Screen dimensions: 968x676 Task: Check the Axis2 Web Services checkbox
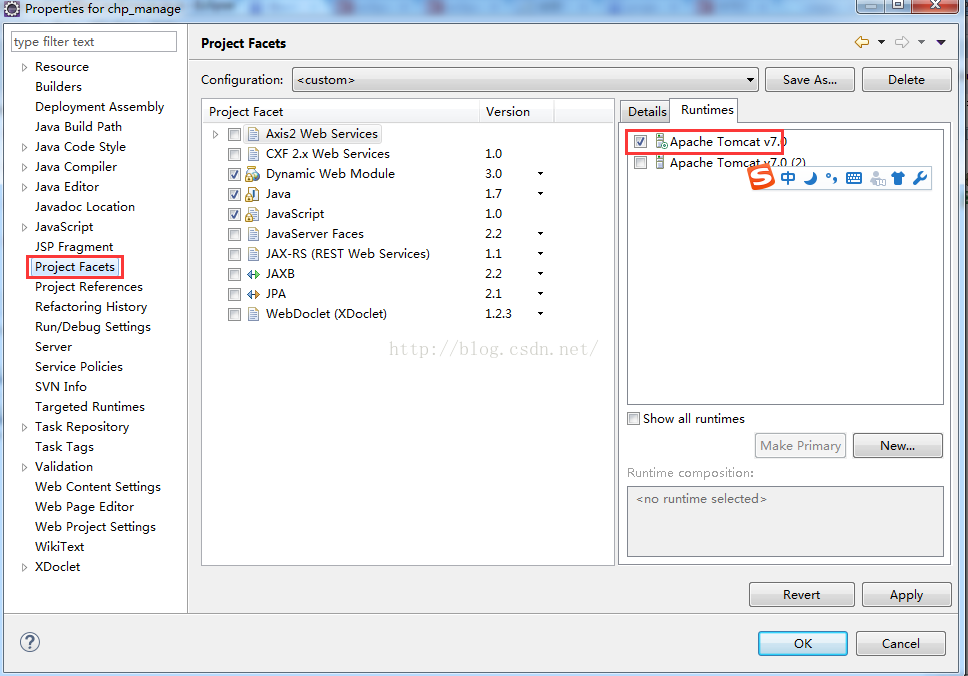coord(234,134)
